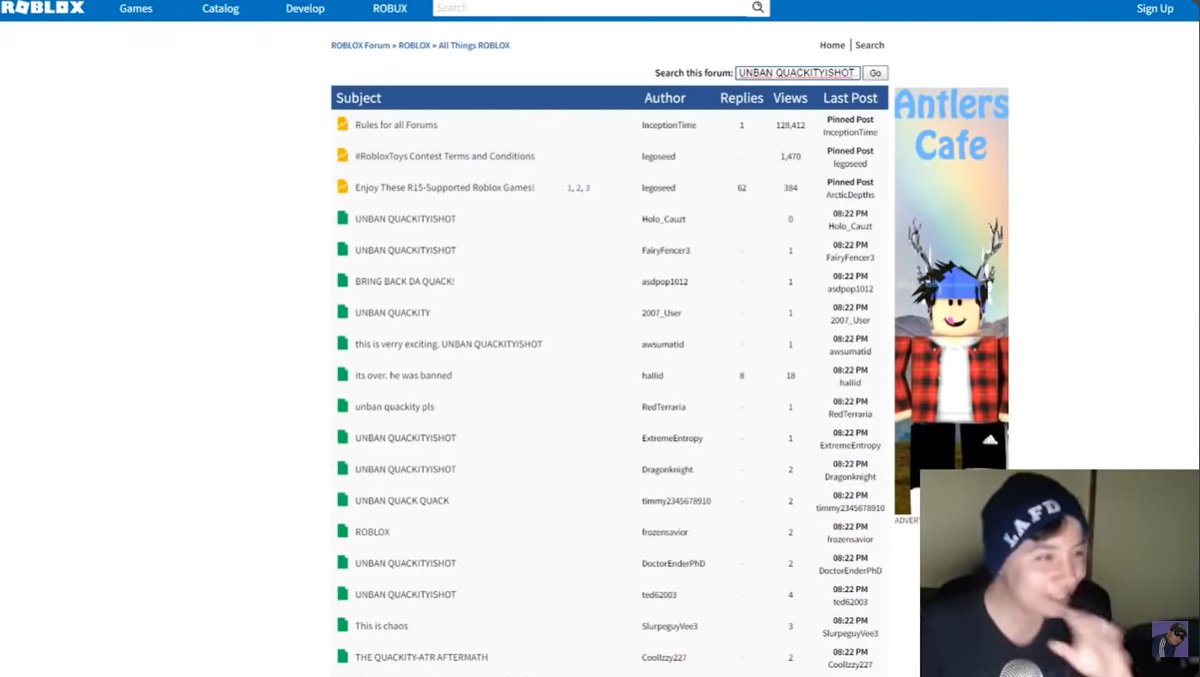Click the top header search box
The height and width of the screenshot is (677, 1200).
592,8
